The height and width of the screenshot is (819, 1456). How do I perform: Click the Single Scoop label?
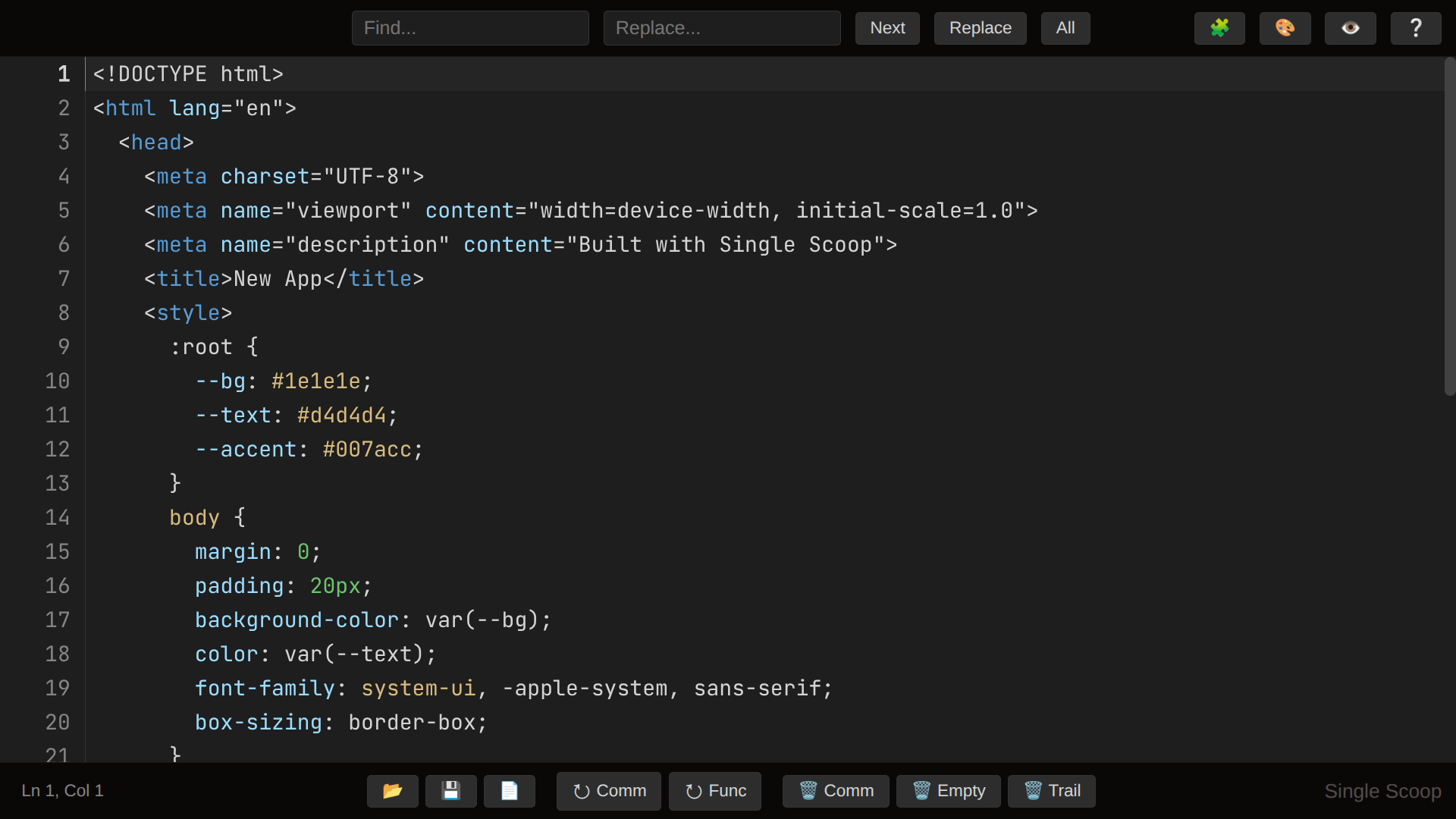click(1382, 791)
